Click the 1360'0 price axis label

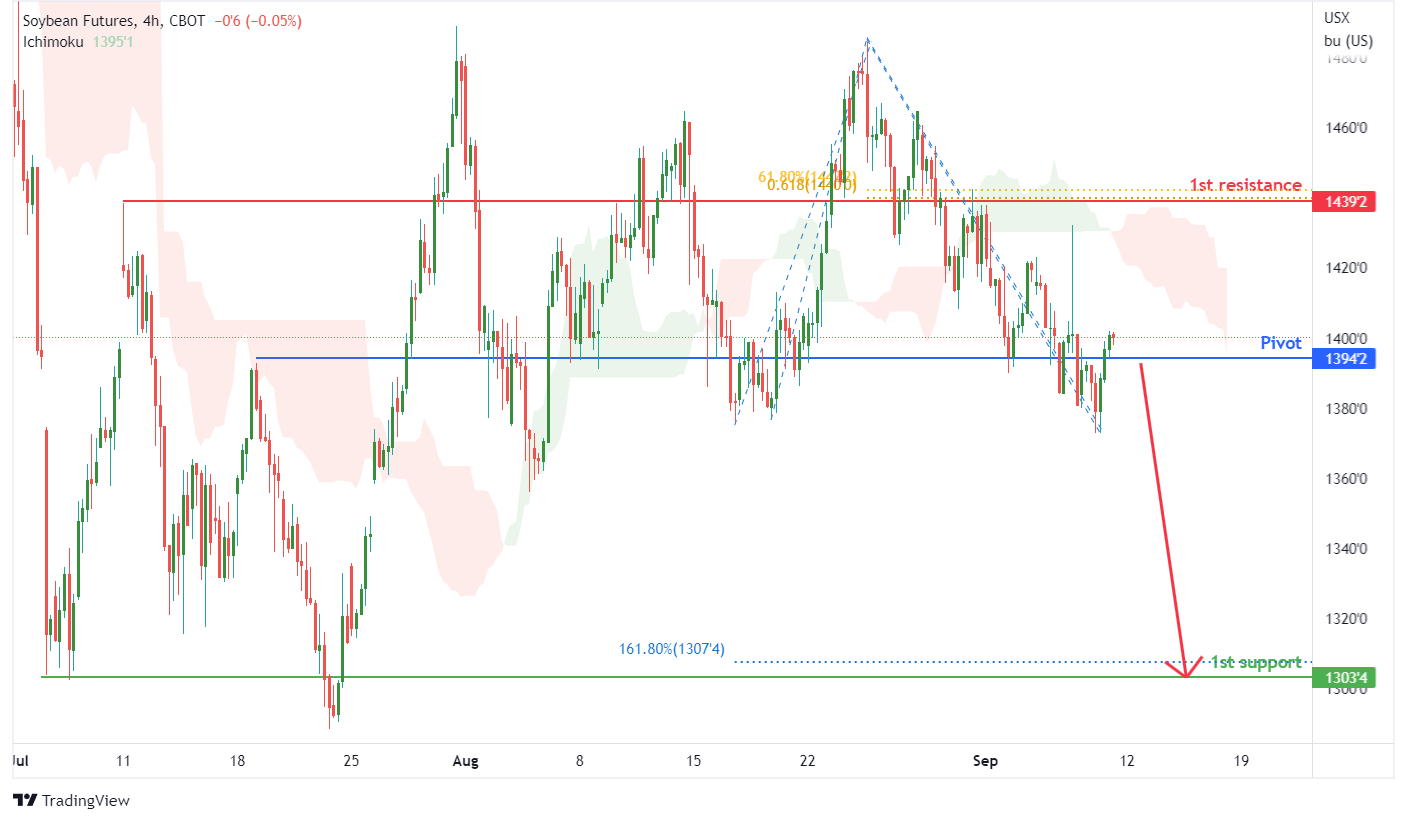pos(1347,478)
